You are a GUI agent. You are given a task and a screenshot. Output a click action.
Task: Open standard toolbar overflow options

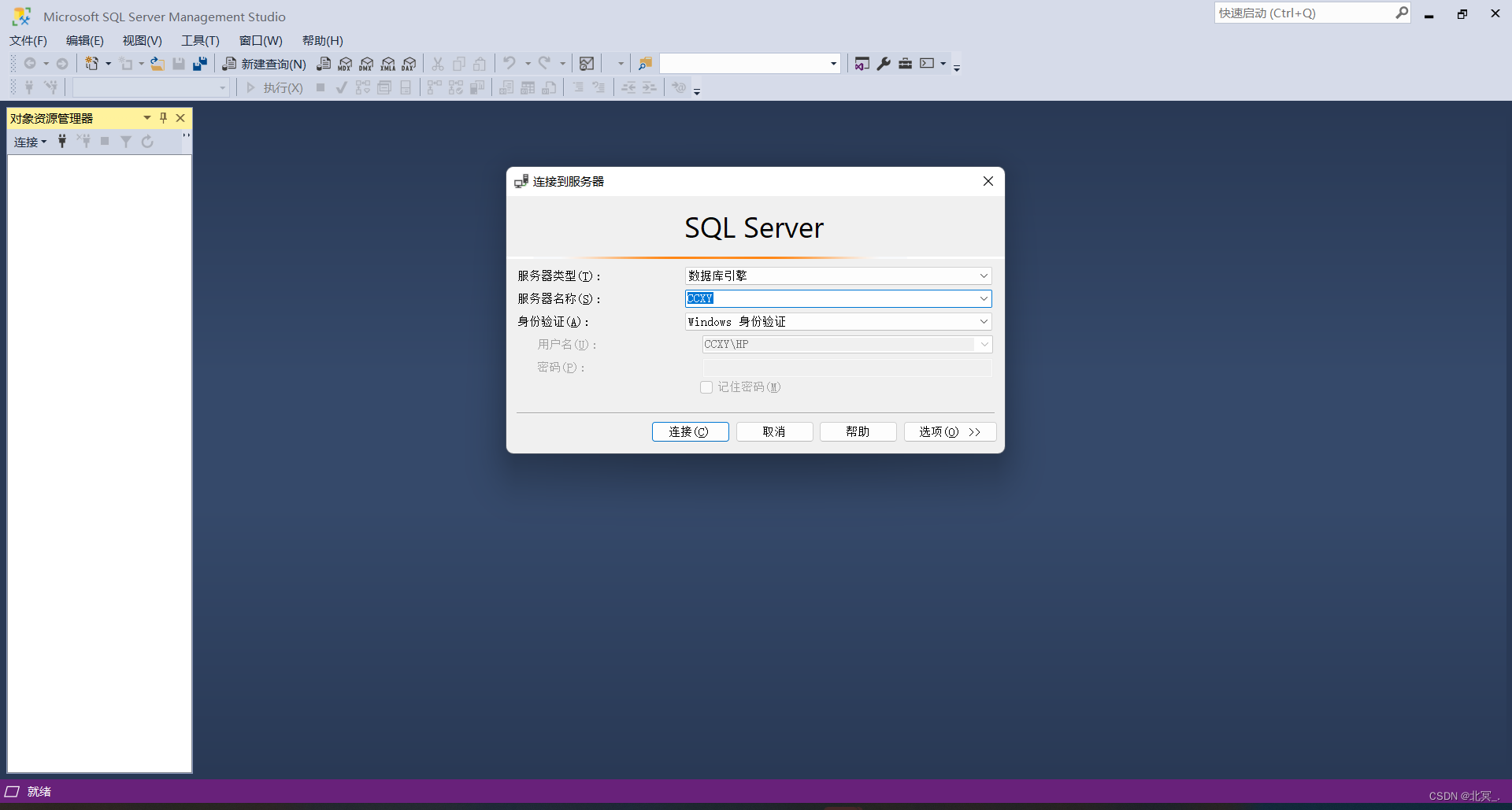[x=957, y=67]
